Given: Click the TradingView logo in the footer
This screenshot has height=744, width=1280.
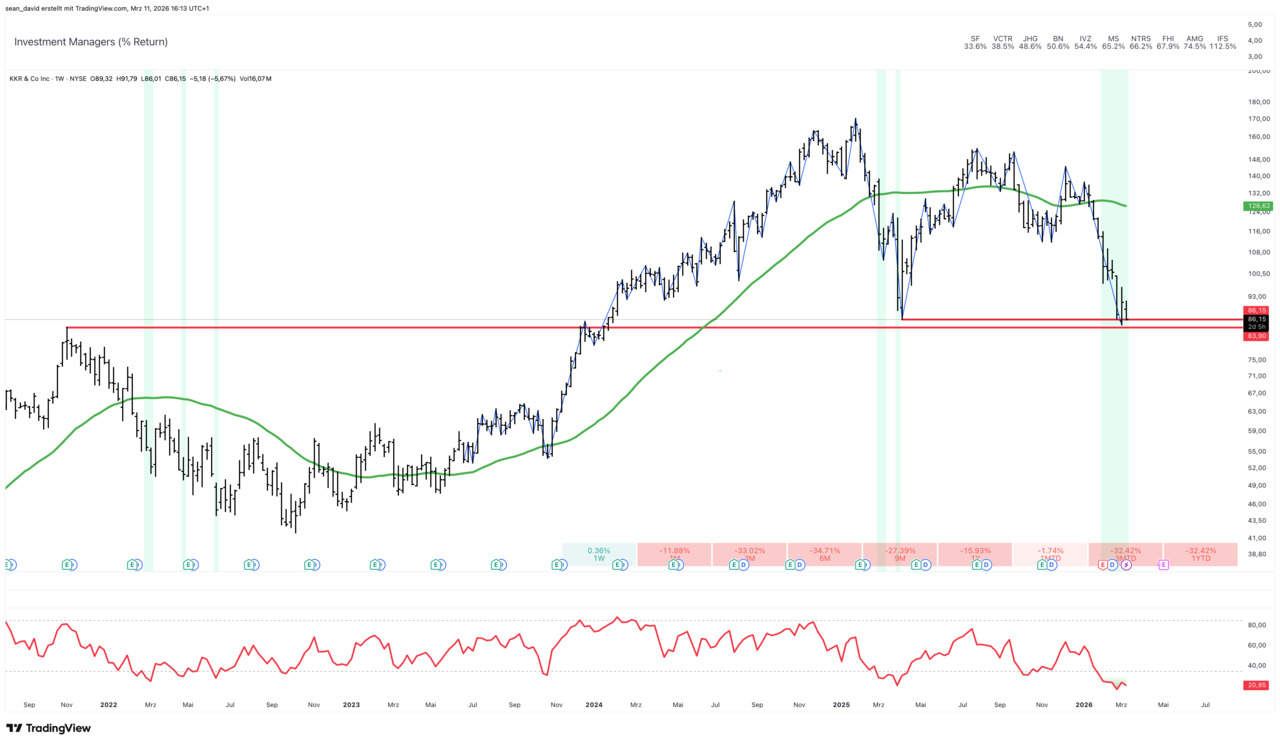Looking at the screenshot, I should coord(48,728).
